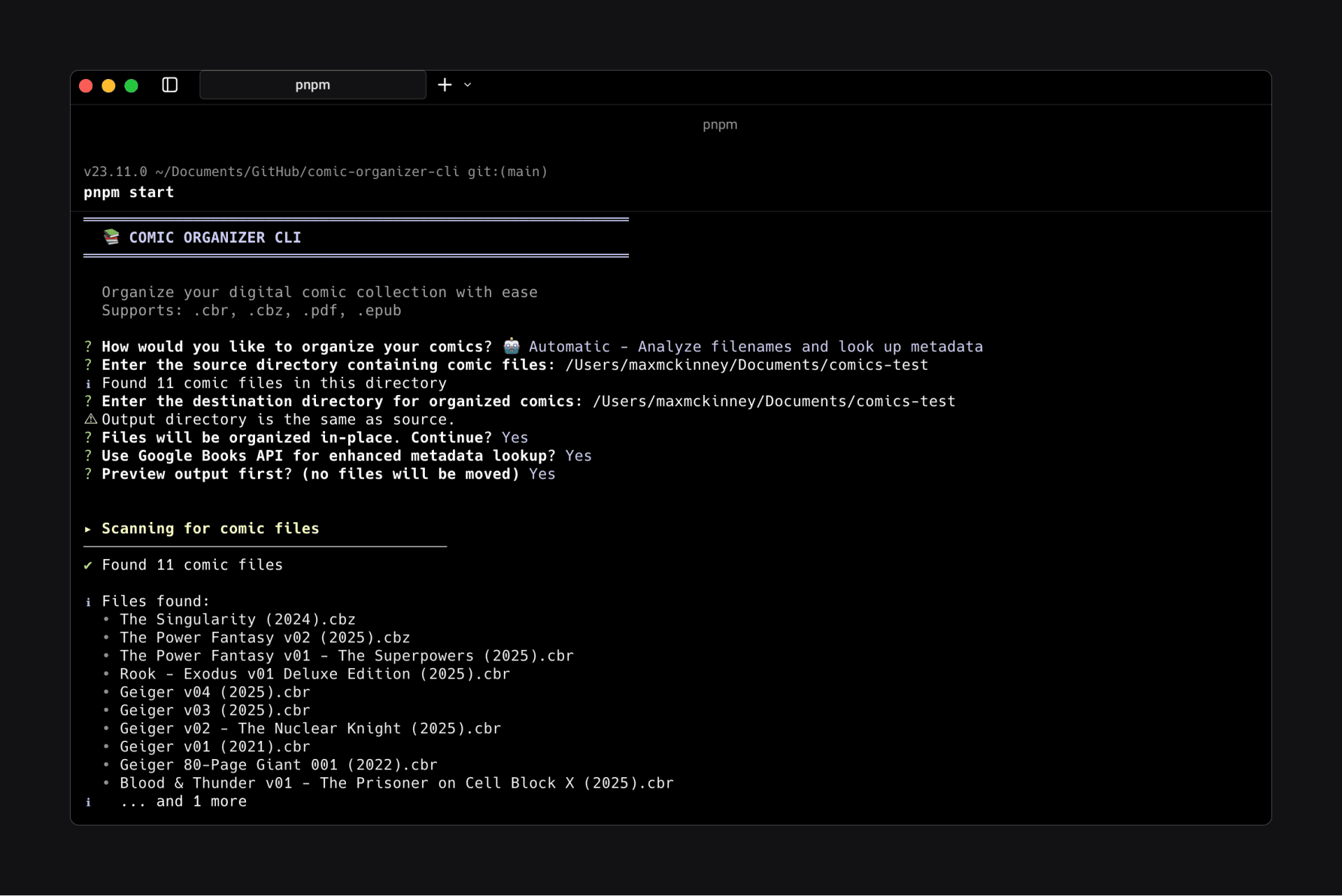Click the question mark before Preview output prompt

[87, 474]
